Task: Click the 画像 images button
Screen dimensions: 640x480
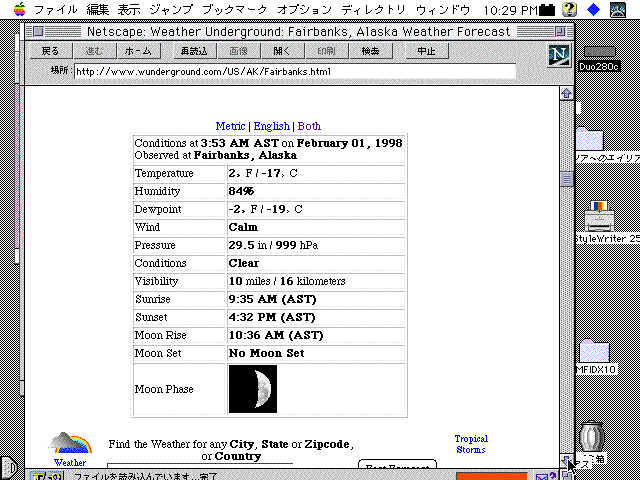Action: 238,51
